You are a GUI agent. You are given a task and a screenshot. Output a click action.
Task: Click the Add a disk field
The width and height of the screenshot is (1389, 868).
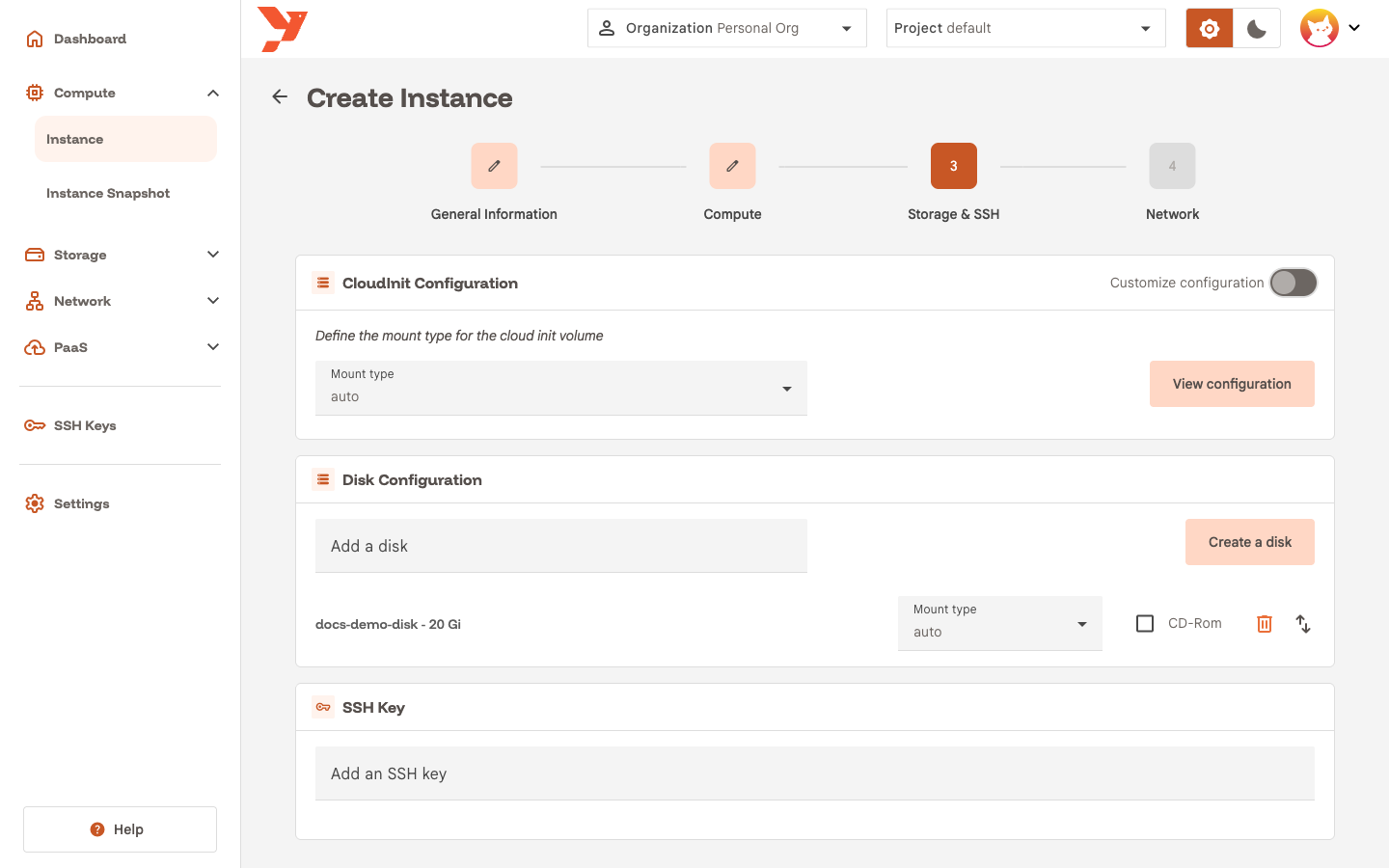point(561,546)
